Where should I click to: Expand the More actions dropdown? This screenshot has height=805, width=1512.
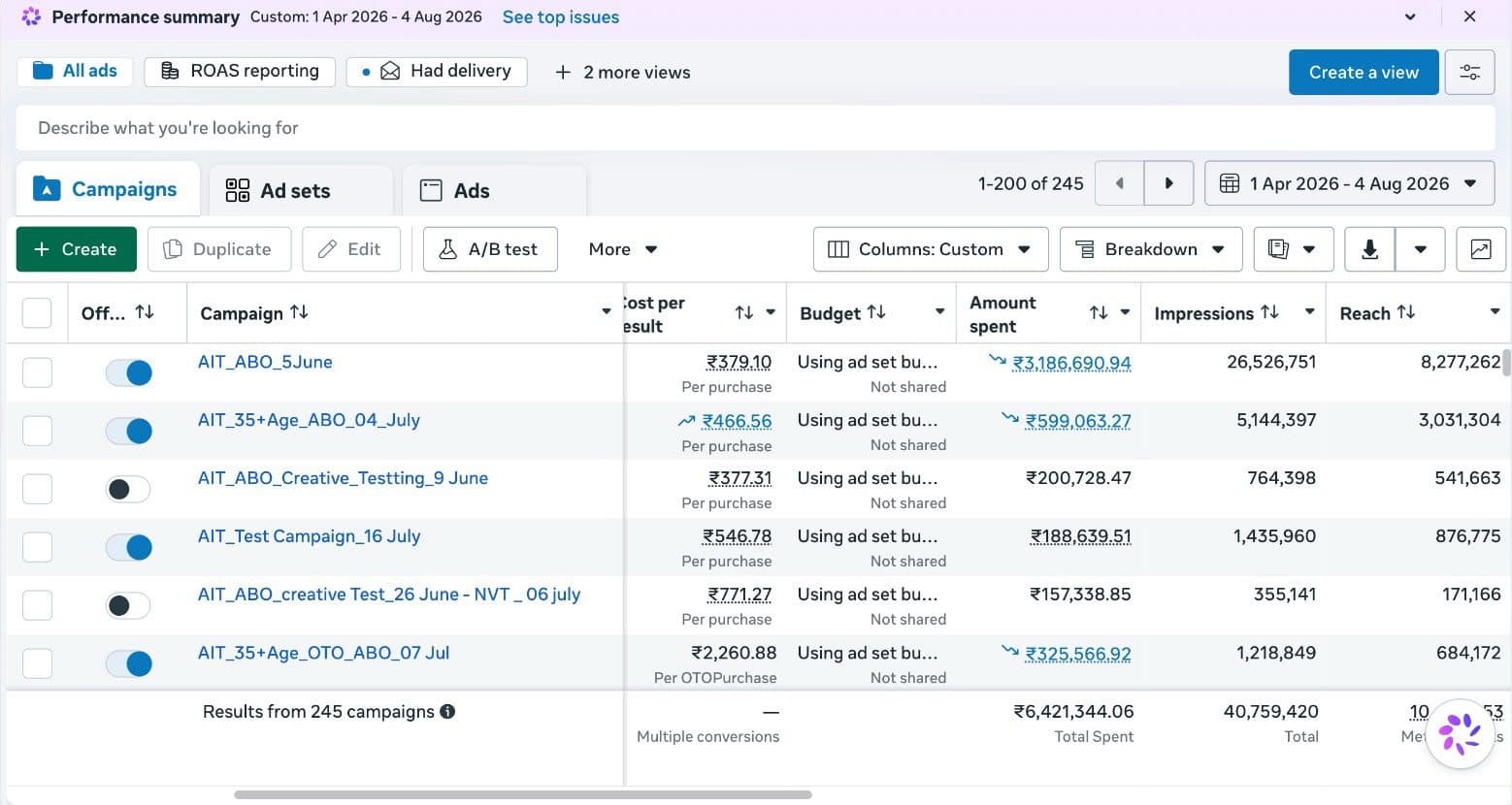point(623,249)
